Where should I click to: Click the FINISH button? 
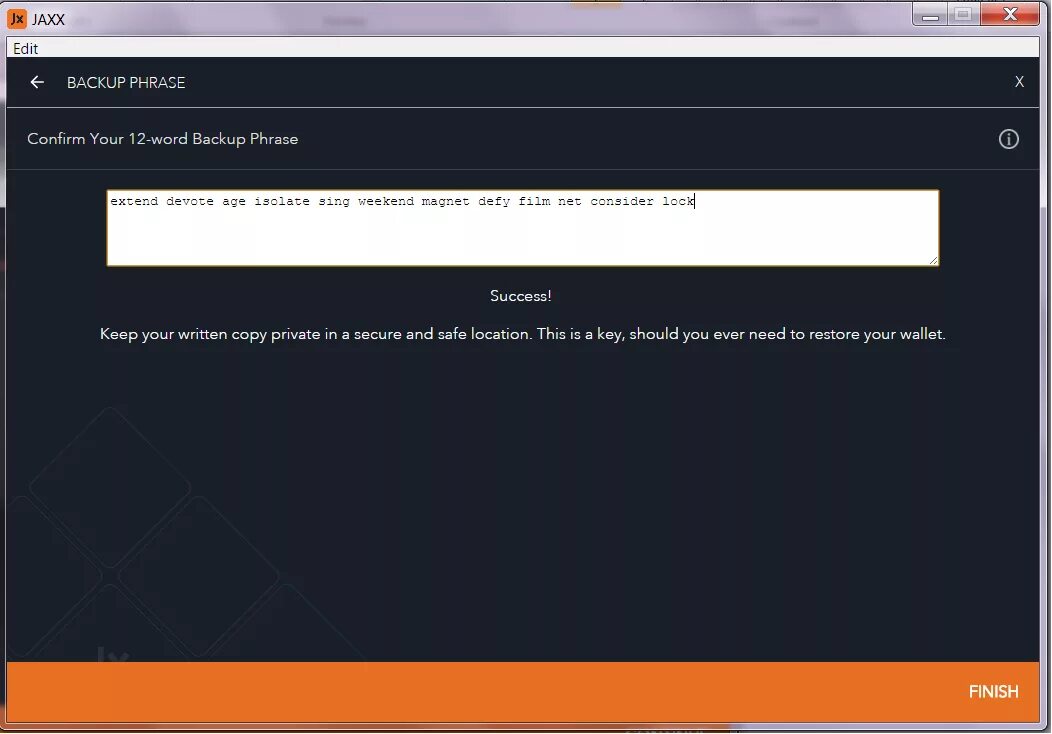pos(993,691)
